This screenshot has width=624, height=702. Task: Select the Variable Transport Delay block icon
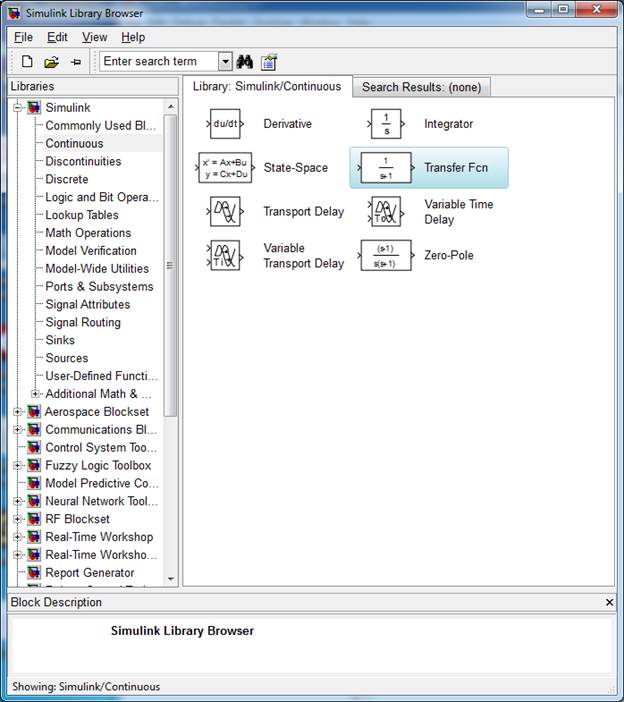click(225, 255)
